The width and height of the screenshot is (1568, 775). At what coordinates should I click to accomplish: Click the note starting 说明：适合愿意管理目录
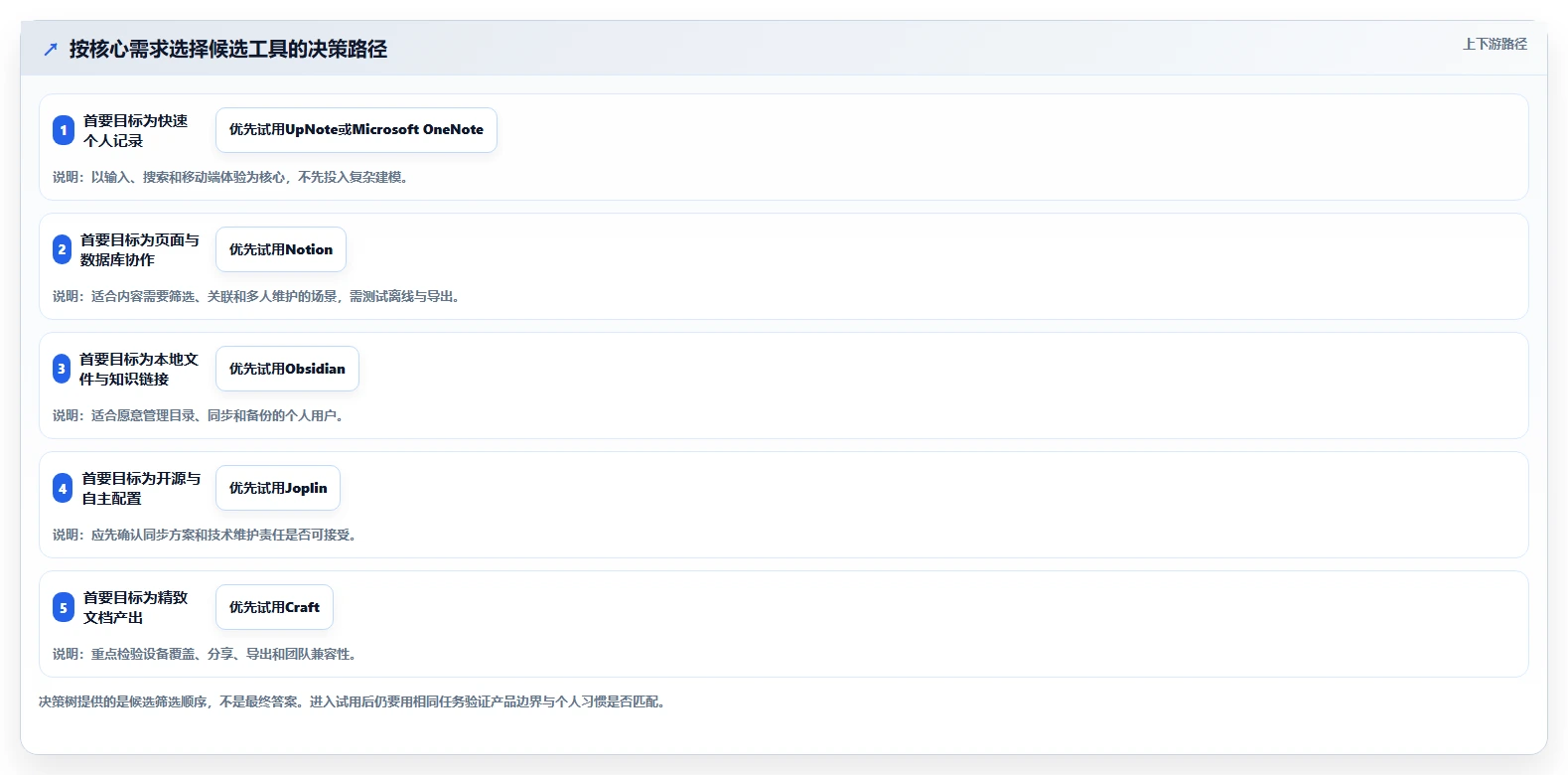tap(199, 415)
